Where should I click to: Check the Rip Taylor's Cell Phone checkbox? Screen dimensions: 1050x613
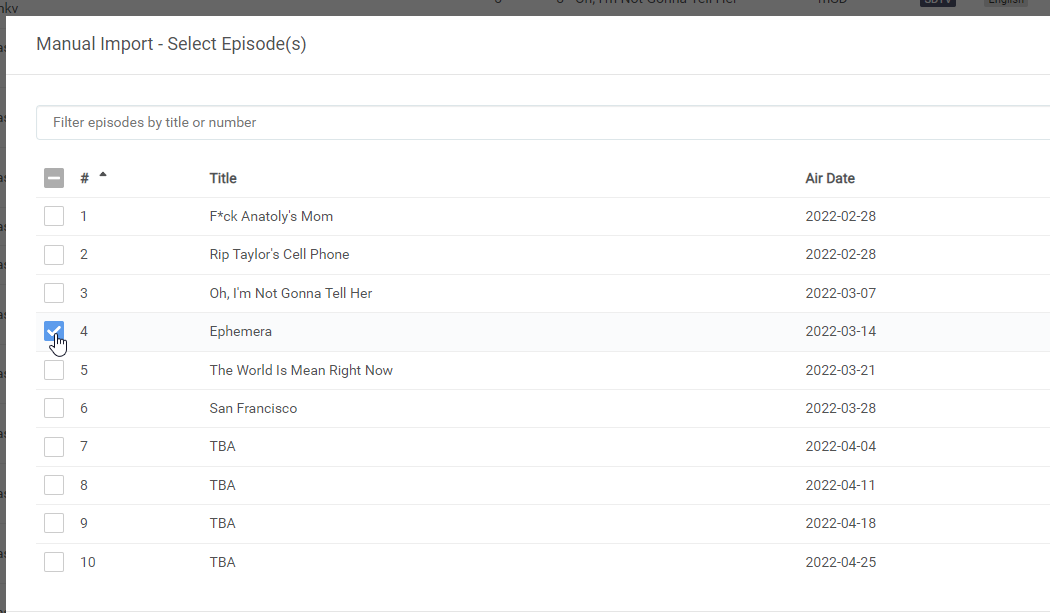pos(54,254)
